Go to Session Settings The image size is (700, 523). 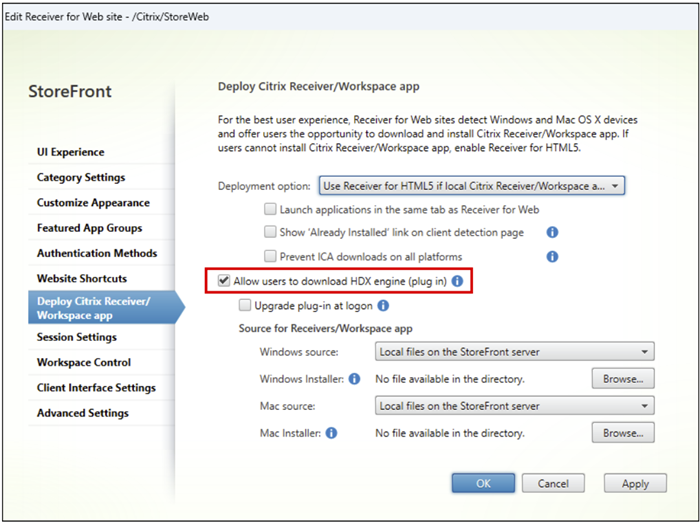(77, 337)
